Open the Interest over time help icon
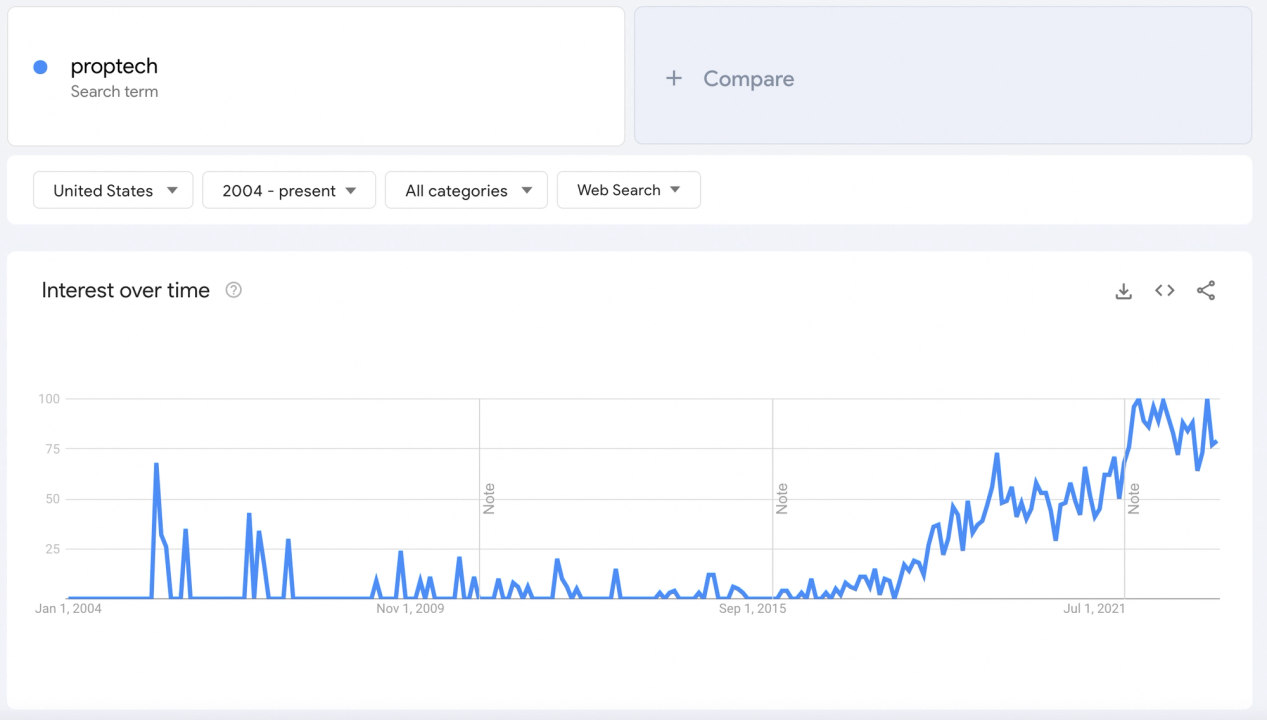 [233, 290]
